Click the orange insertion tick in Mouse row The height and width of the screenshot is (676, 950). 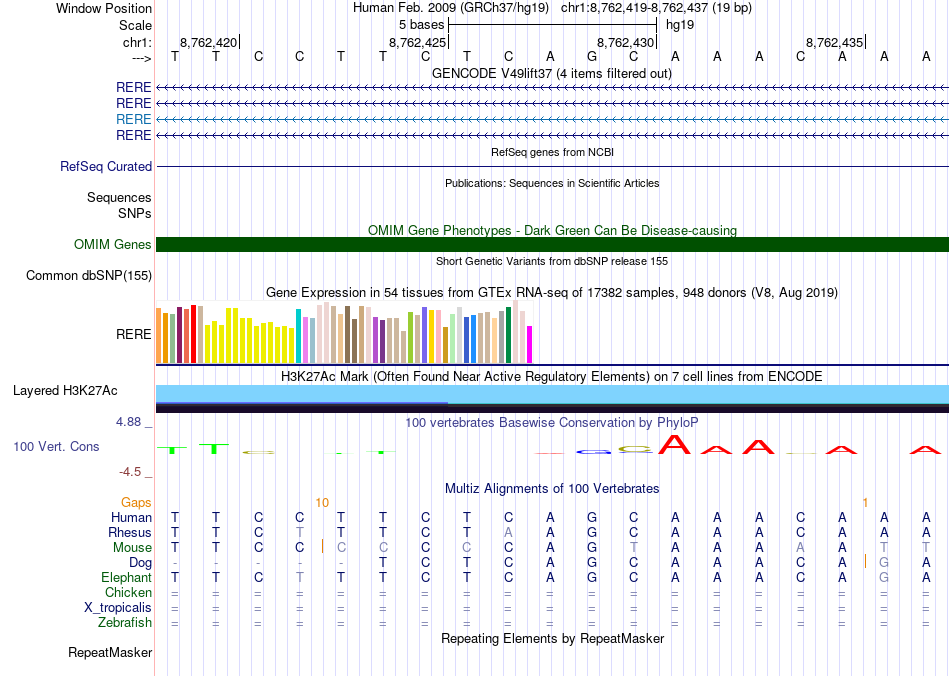coord(322,546)
